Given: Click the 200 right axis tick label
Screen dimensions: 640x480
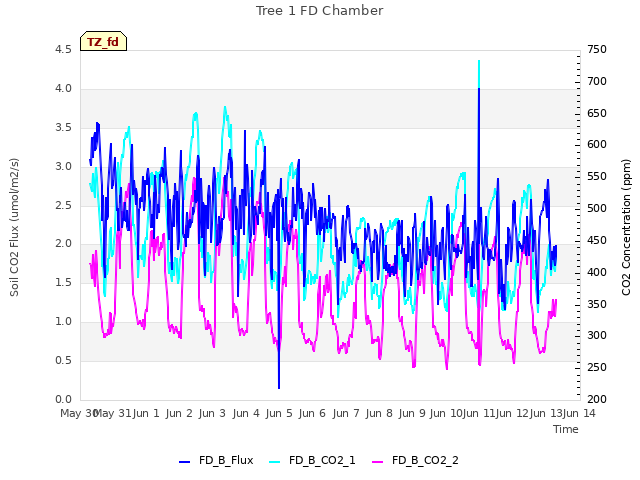Looking at the screenshot, I should click(x=597, y=399).
